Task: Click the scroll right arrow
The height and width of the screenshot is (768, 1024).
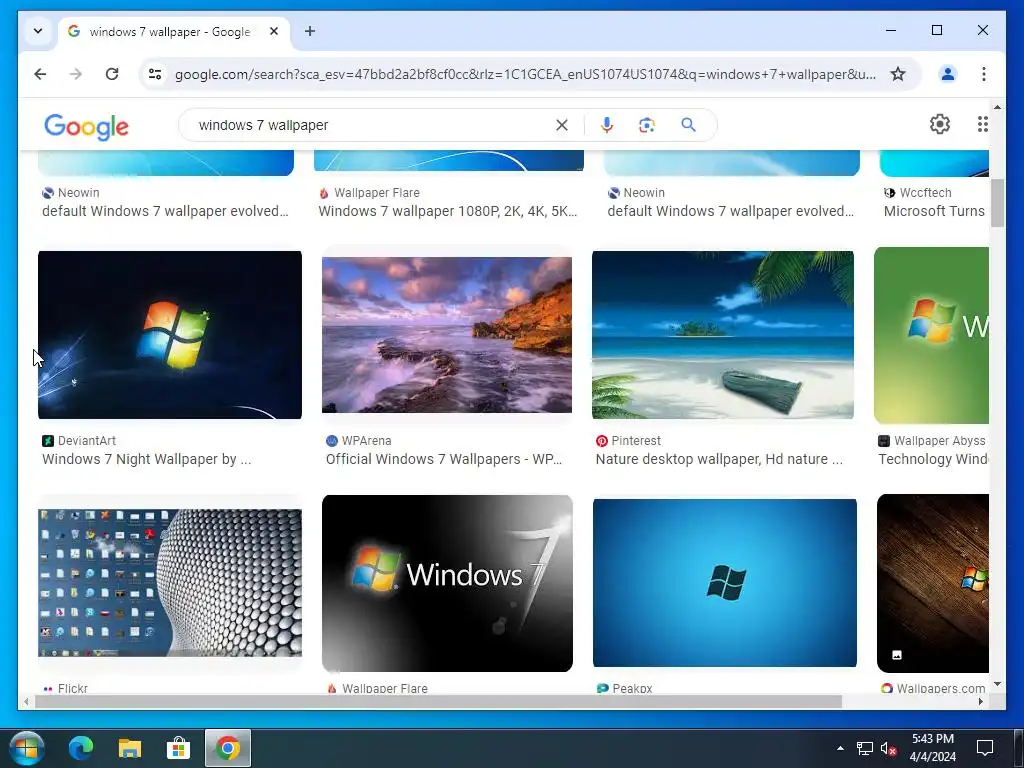Action: [980, 702]
